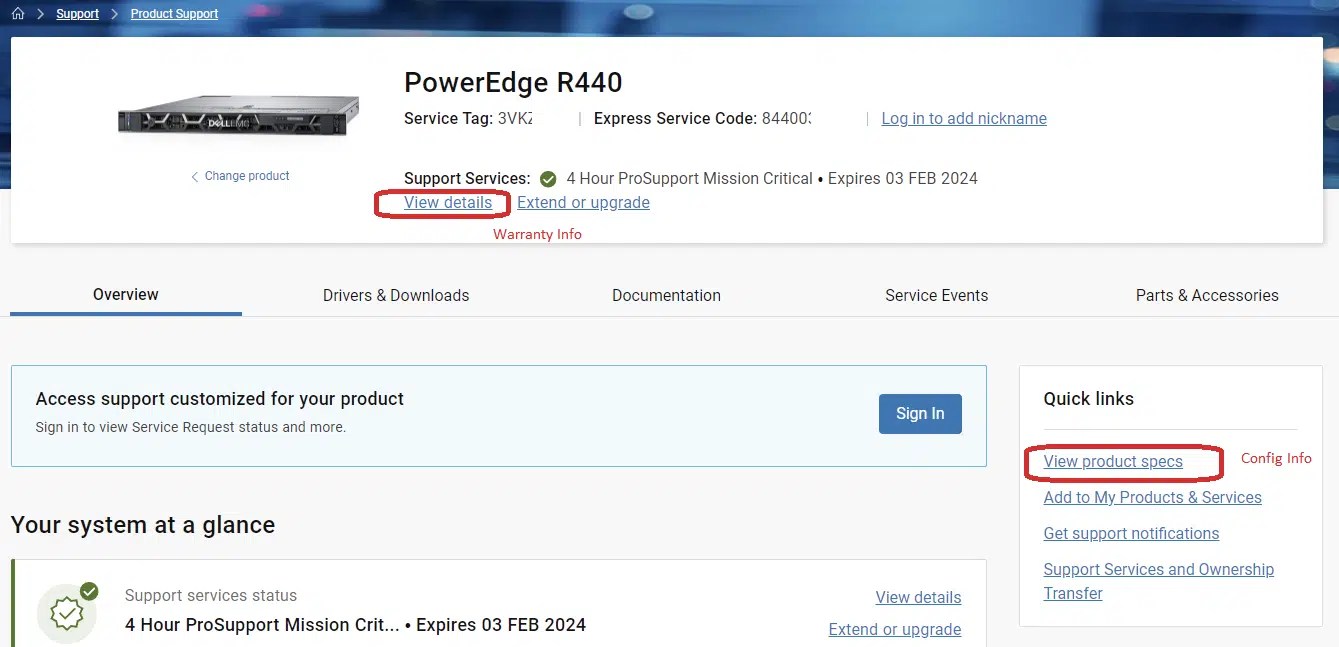Expand the chevron next to Change product

(193, 175)
